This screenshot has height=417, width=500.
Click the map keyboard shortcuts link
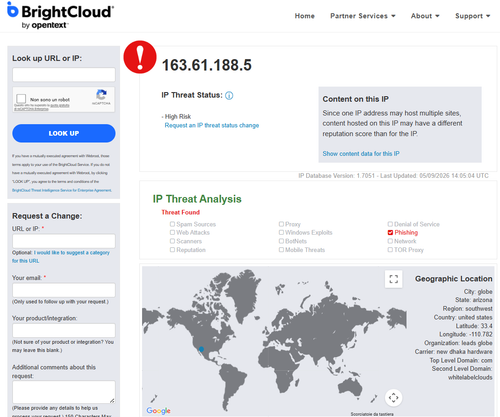(372, 414)
